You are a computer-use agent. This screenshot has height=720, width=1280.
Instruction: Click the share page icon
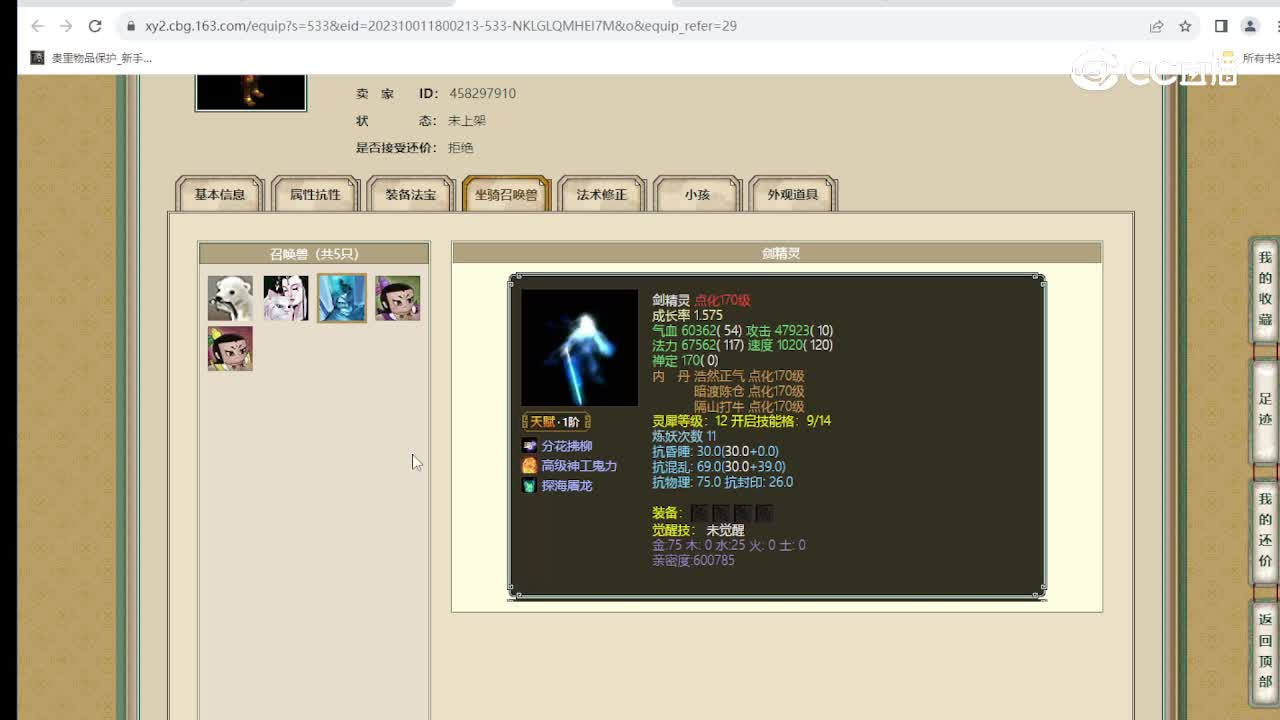click(1157, 26)
